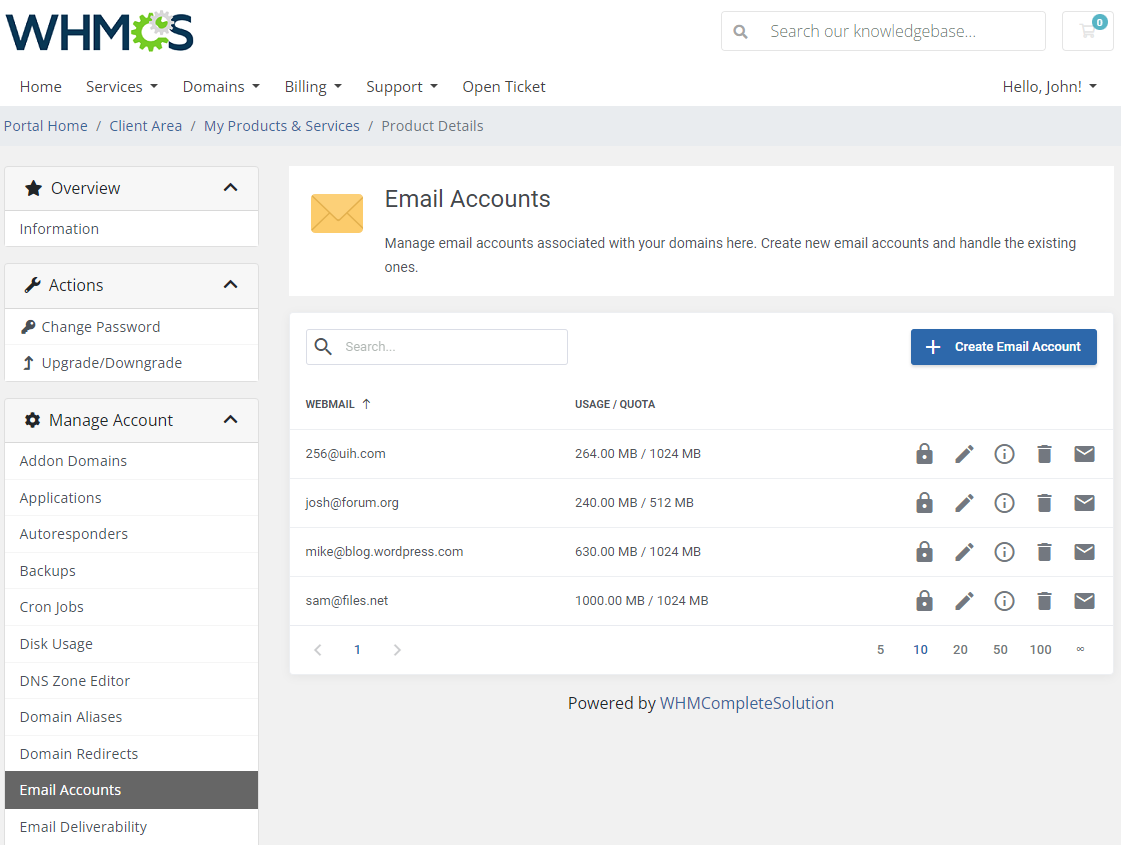1121x845 pixels.
Task: Open webmail envelope for 256@uih.com
Action: point(1085,454)
